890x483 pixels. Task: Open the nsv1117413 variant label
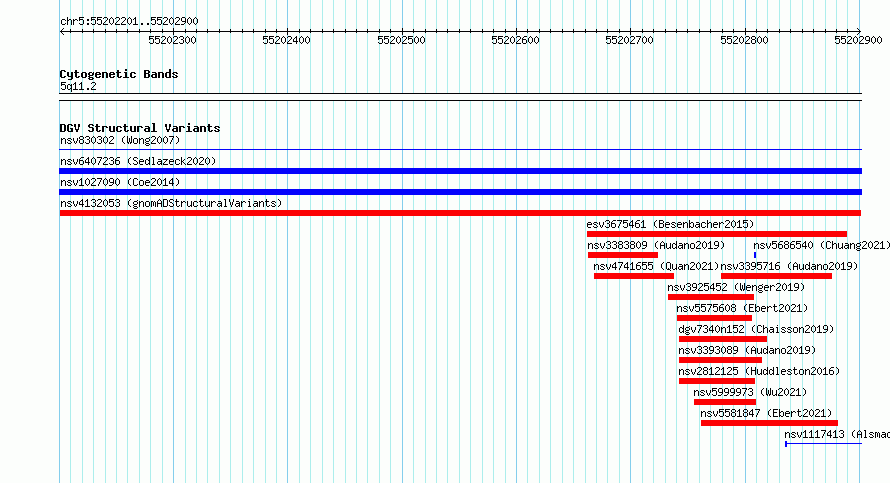click(837, 434)
